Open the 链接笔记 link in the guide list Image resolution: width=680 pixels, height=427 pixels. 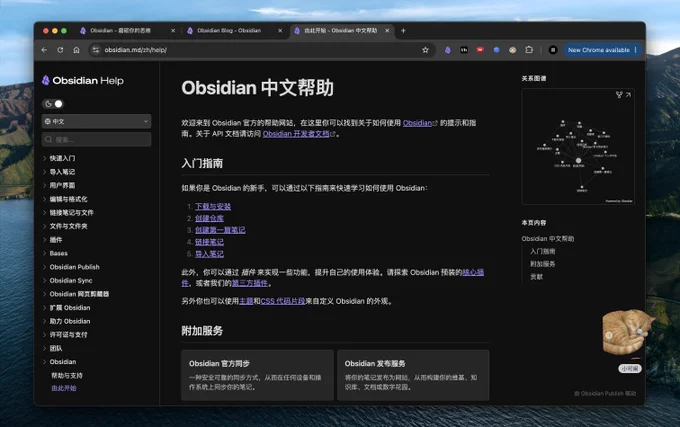point(209,242)
